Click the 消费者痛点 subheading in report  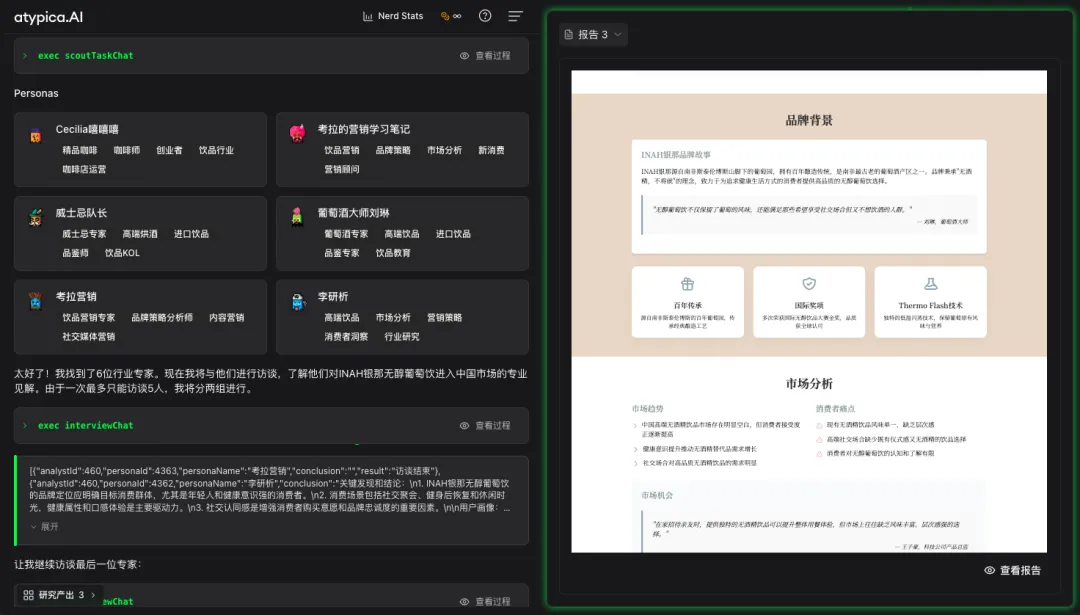[835, 409]
